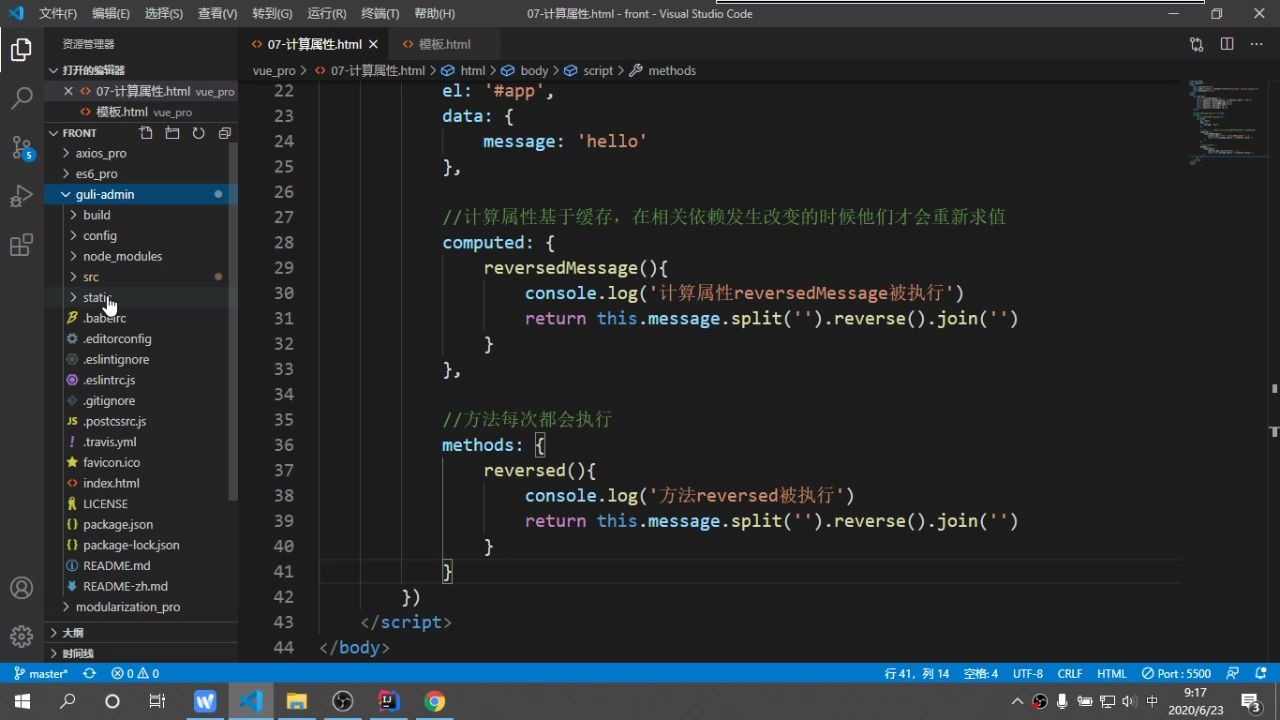
Task: Expand the es6_pro folder
Action: [x=96, y=174]
